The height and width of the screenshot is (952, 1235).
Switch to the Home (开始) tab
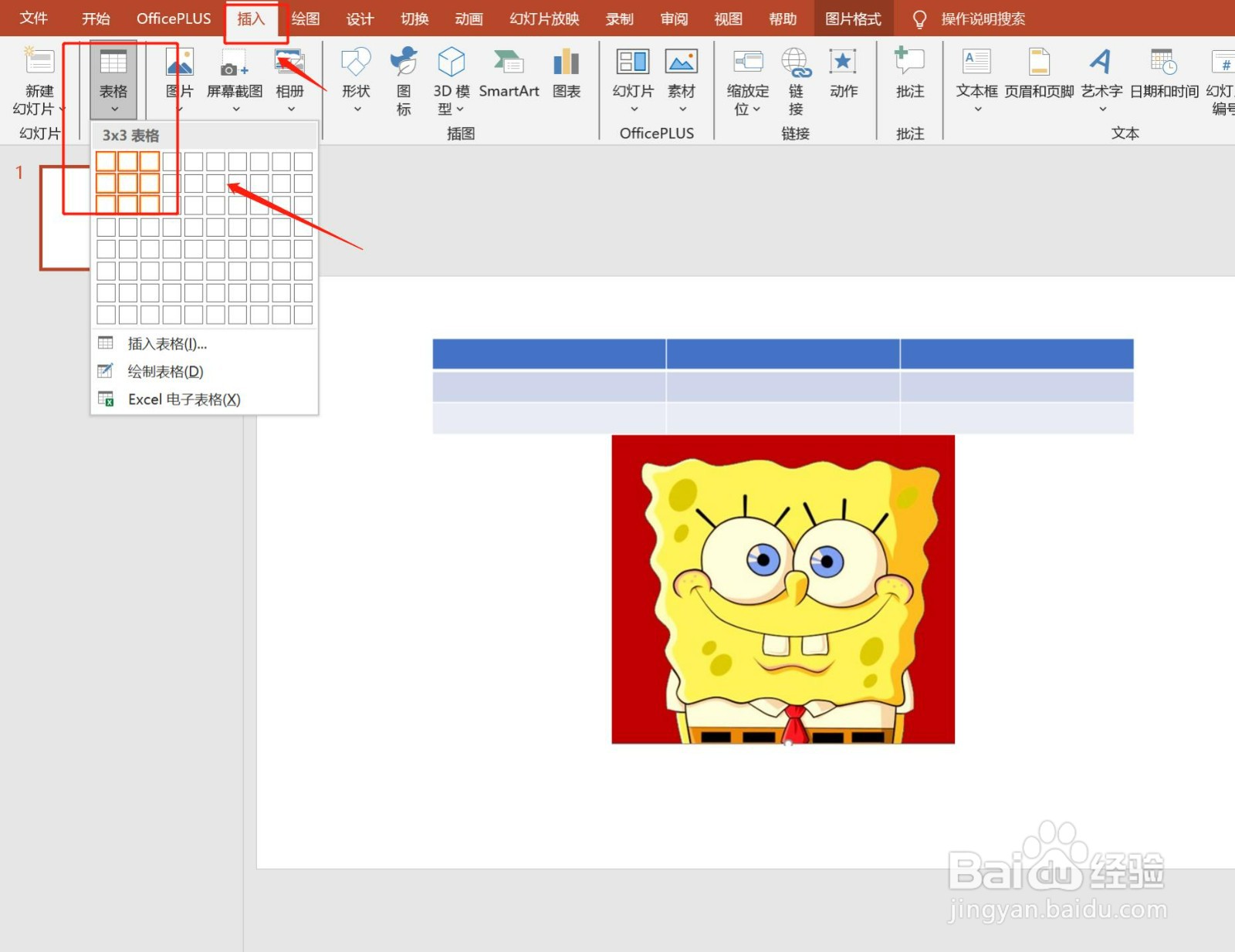pyautogui.click(x=96, y=19)
